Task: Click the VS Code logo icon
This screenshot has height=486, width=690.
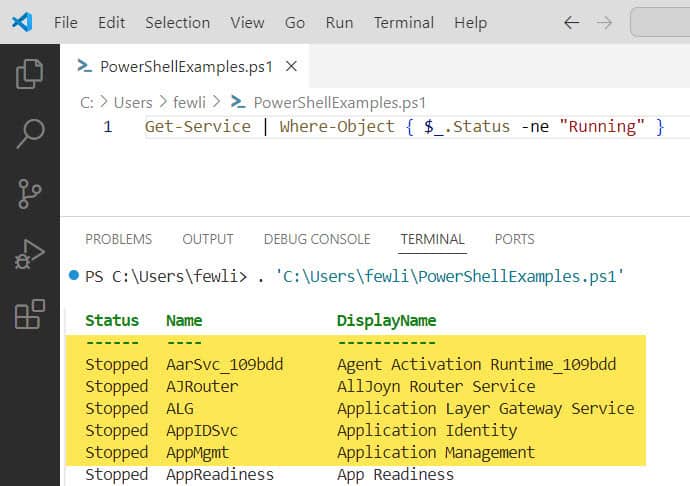Action: [x=22, y=22]
